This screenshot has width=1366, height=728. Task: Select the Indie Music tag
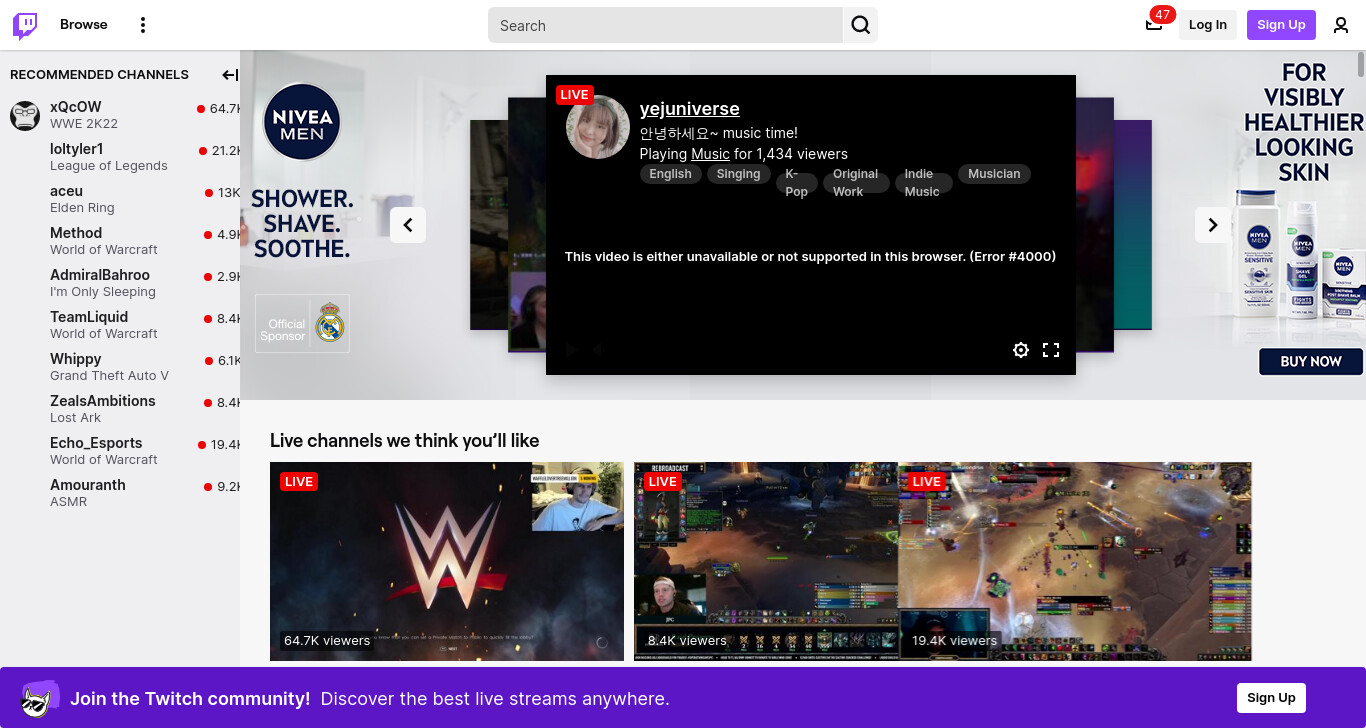click(x=923, y=182)
